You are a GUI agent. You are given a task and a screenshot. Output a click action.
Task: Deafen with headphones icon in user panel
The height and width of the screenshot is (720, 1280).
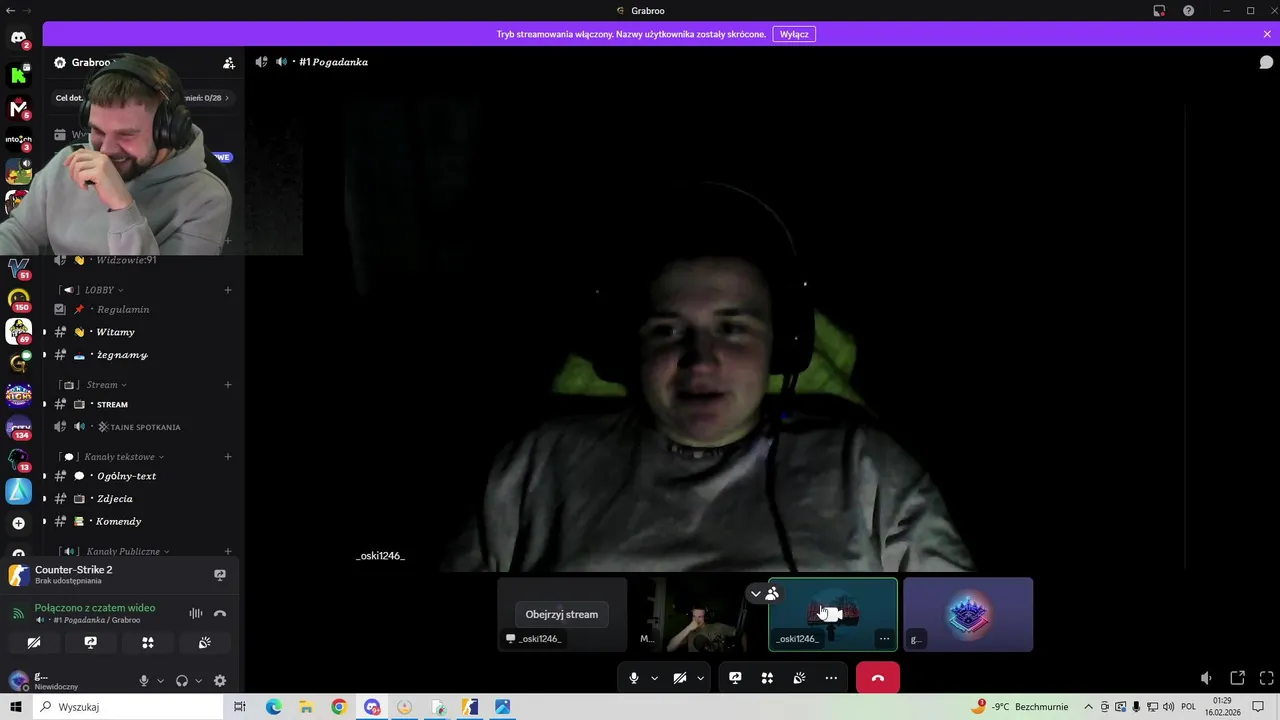pos(181,681)
